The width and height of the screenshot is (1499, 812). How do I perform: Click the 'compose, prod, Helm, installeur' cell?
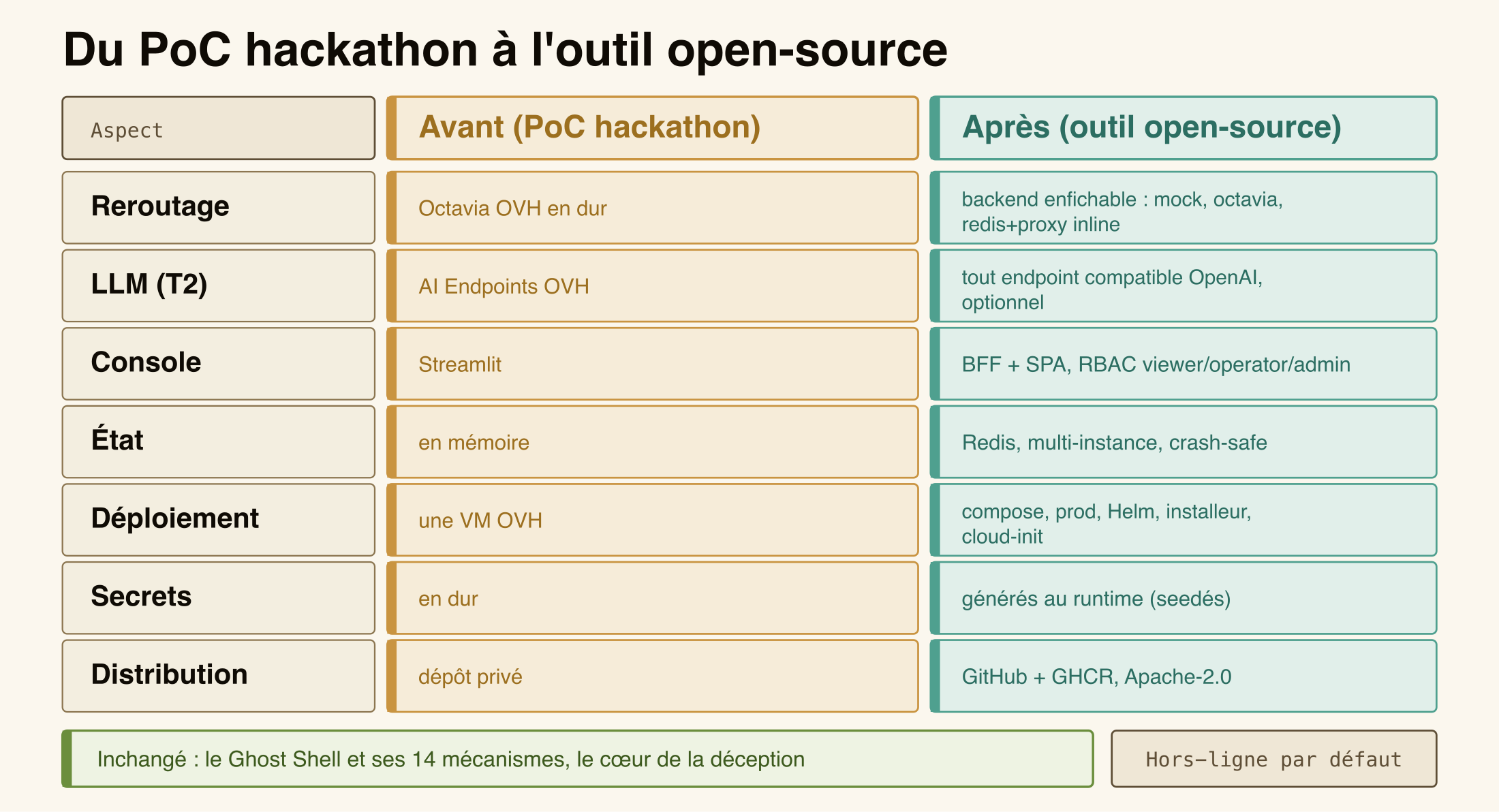tap(1183, 520)
